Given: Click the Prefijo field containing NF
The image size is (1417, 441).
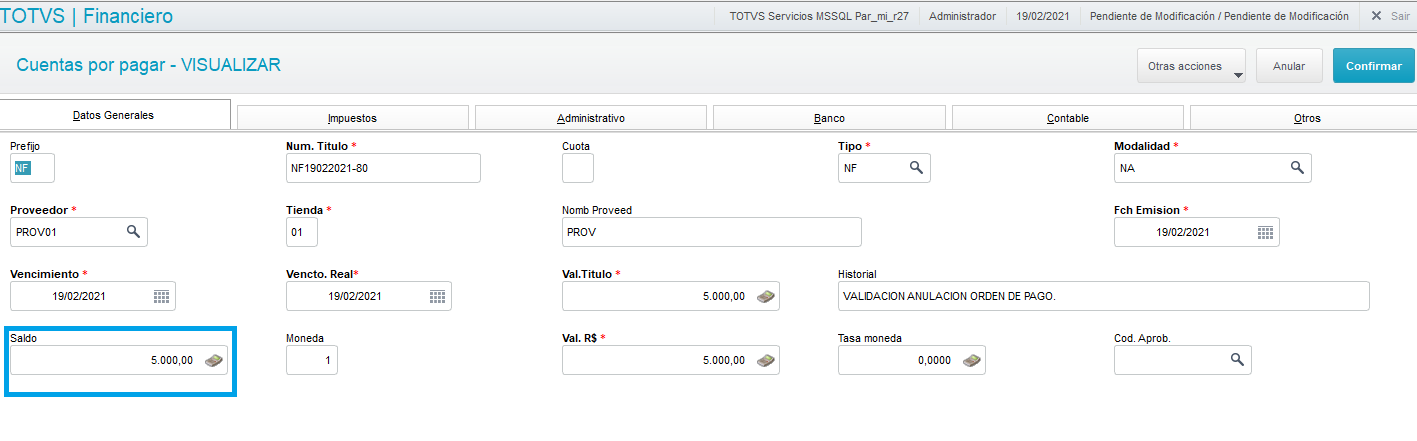Looking at the screenshot, I should 32,168.
